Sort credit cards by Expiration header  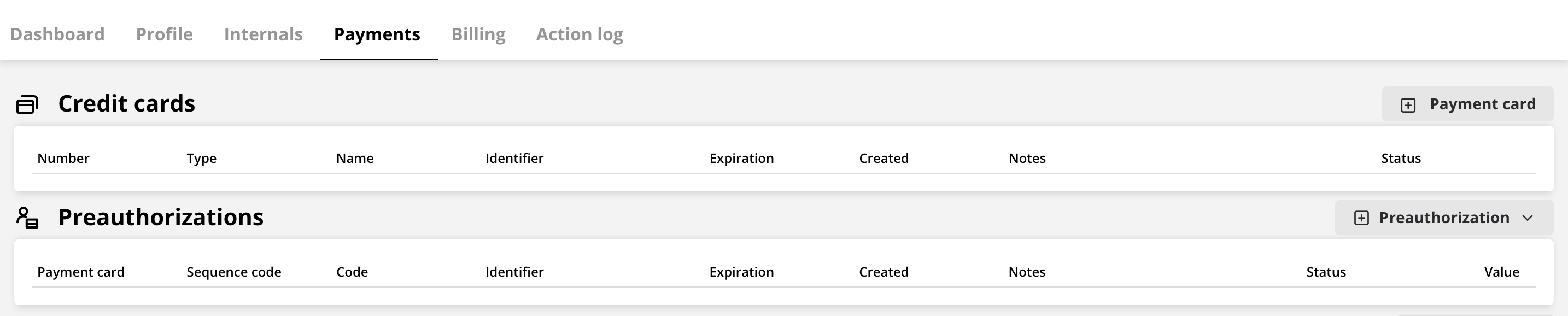(741, 159)
